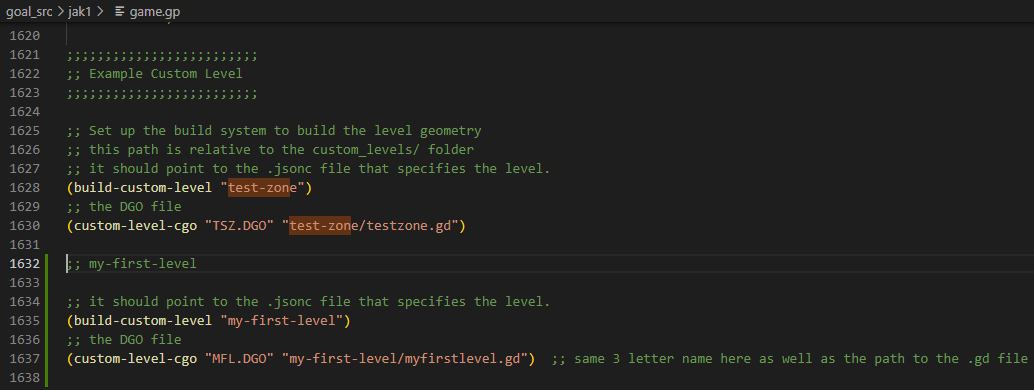1034x390 pixels.
Task: Open the goal_src breadcrumb folder
Action: (30, 12)
